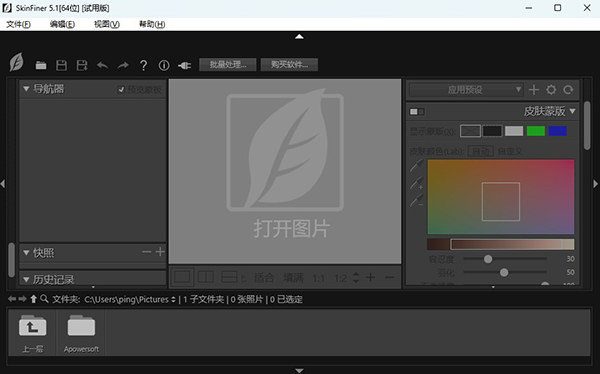Image resolution: width=600 pixels, height=374 pixels.
Task: Toggle the 皮肤蒙版 on/off switch
Action: [417, 112]
